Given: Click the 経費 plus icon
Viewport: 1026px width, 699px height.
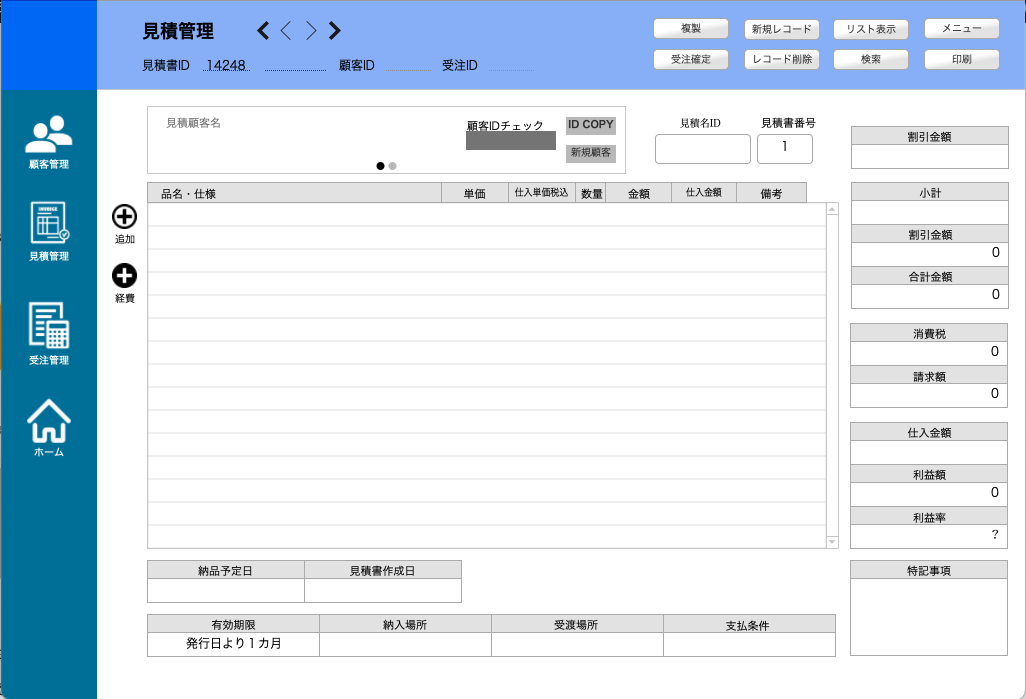Looking at the screenshot, I should coord(124,276).
